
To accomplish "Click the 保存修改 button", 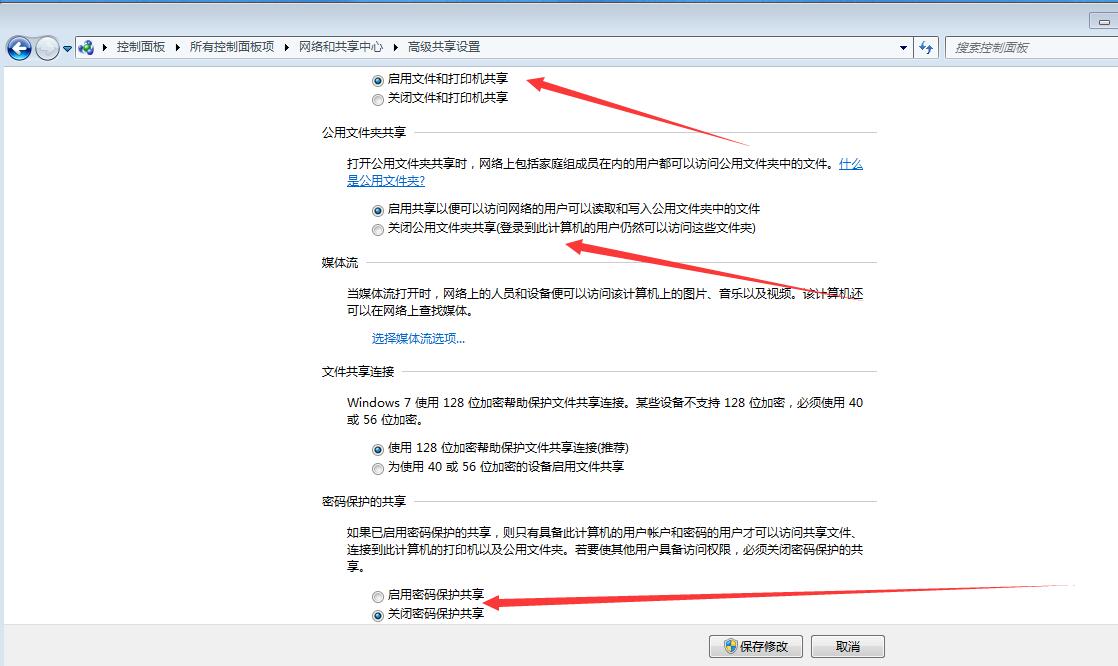I will [x=755, y=645].
